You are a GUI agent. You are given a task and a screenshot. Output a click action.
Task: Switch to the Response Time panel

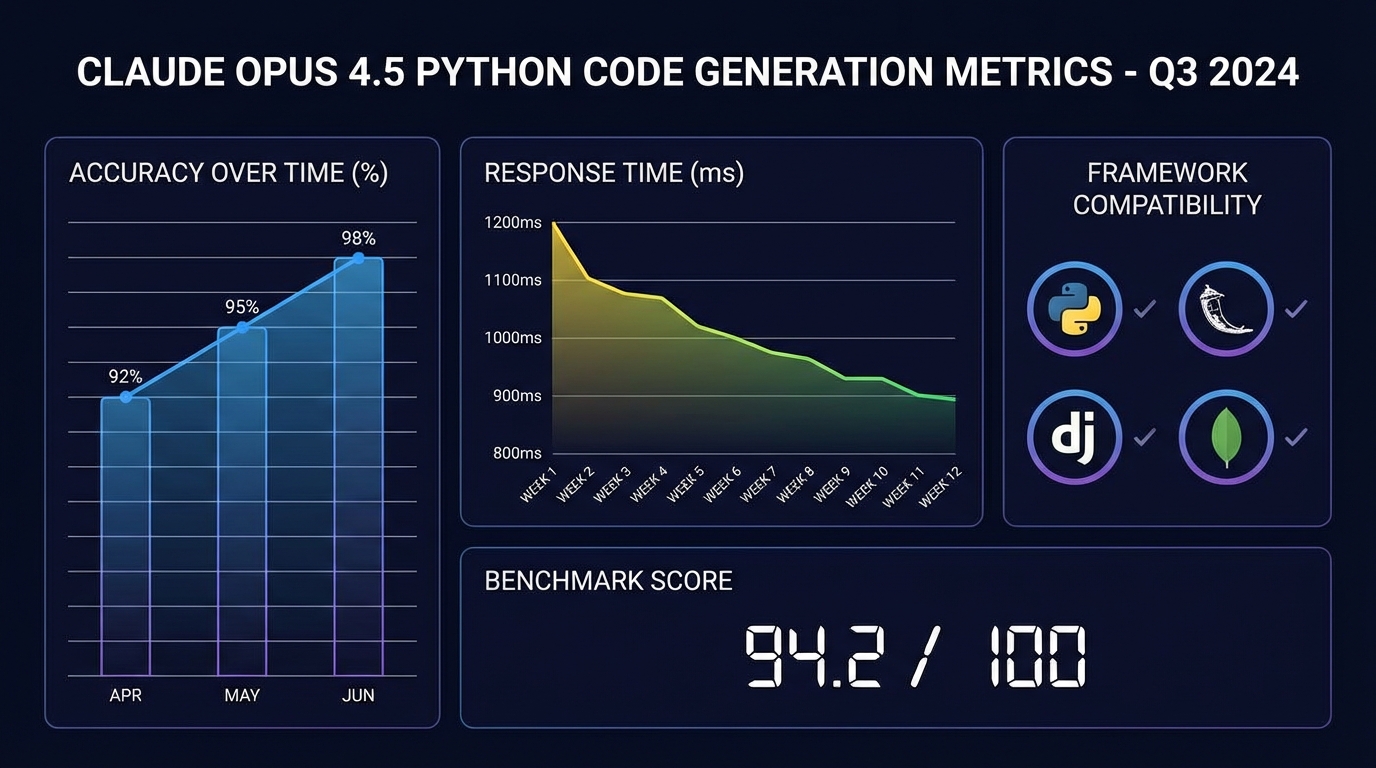tap(613, 172)
